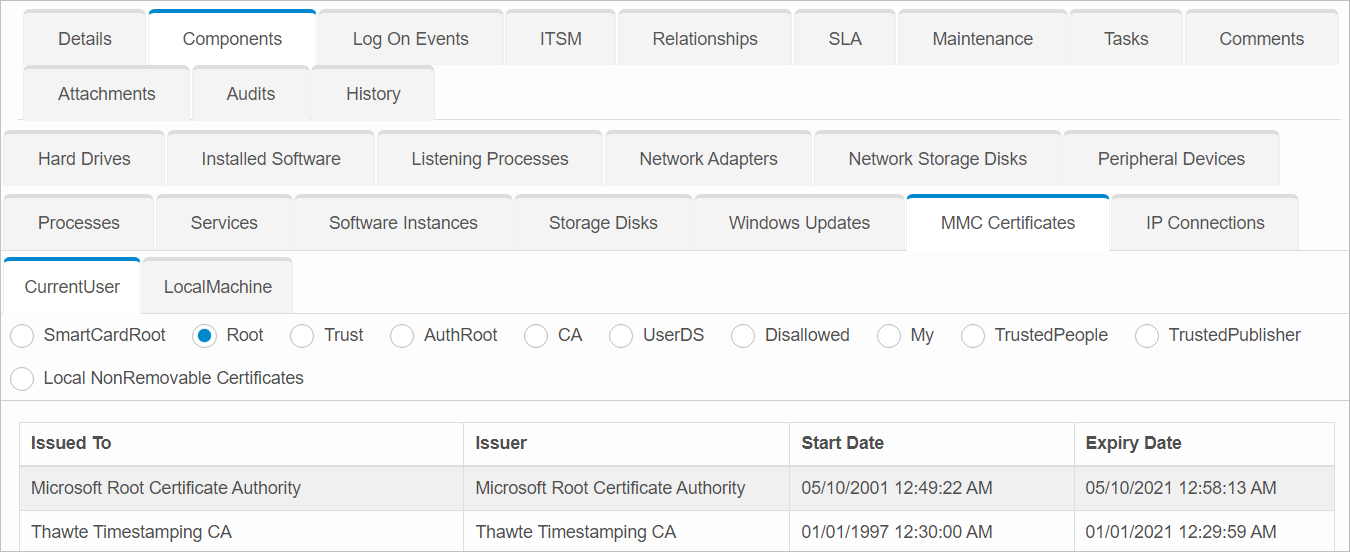Choose Local NonRemovable Certificates option
The image size is (1350, 552).
(x=22, y=379)
